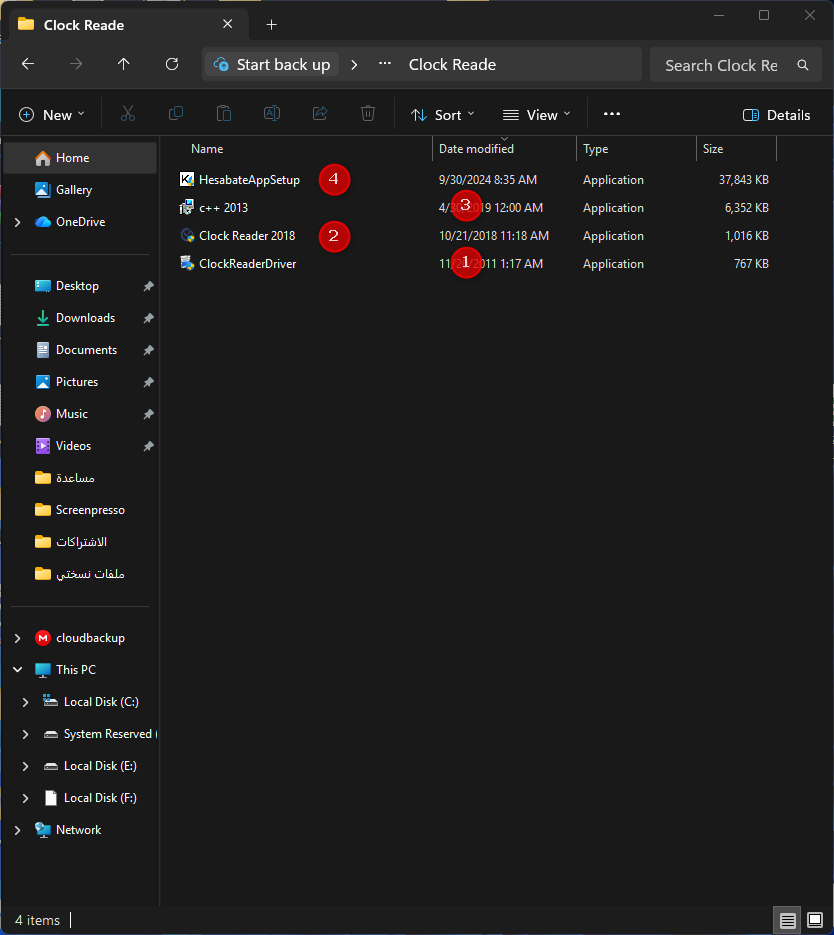Screen dimensions: 834x935
Task: Switch to large thumbnails view icon
Action: tap(815, 920)
